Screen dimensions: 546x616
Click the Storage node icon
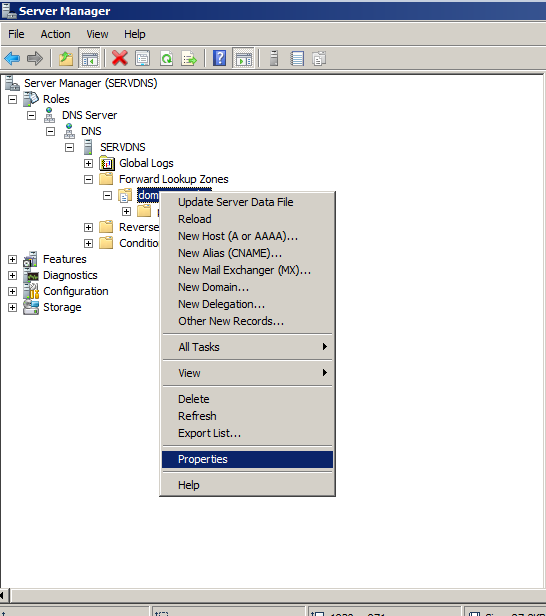coord(31,307)
